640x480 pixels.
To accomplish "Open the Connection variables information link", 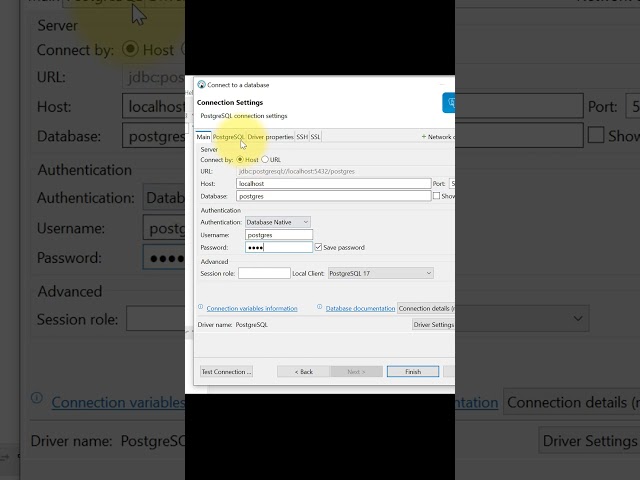I will pyautogui.click(x=252, y=308).
